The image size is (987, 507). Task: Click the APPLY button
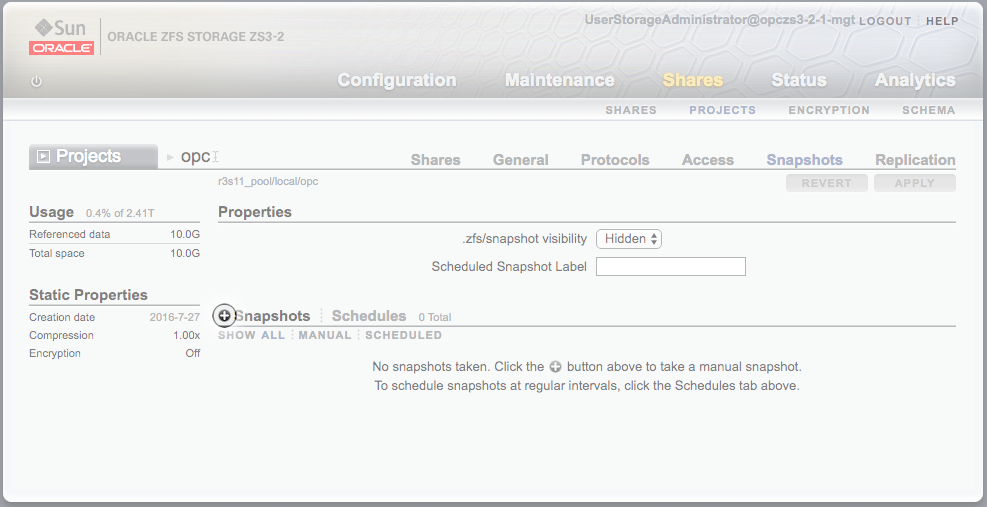[915, 183]
